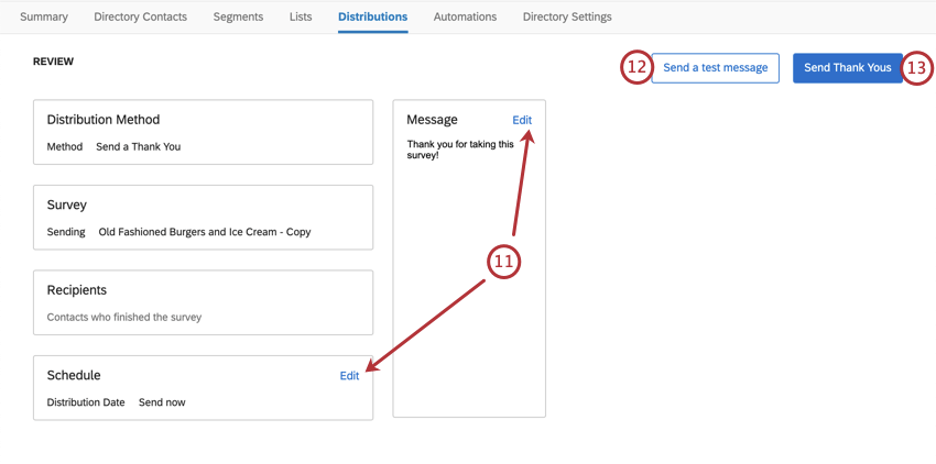The height and width of the screenshot is (464, 936).
Task: Select the Distributions tab
Action: click(373, 17)
